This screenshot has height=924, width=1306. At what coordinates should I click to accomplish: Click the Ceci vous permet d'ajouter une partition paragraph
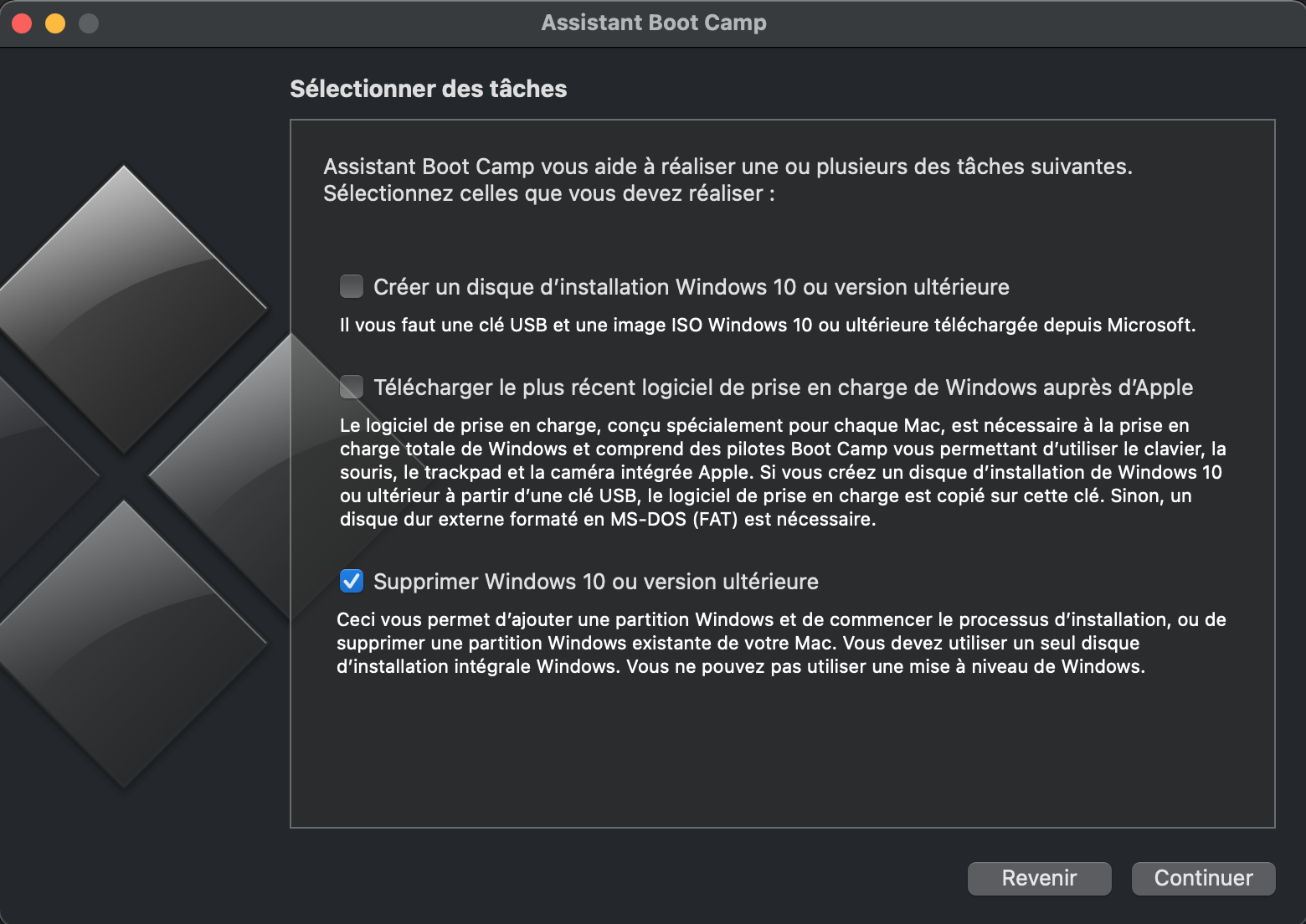click(781, 643)
